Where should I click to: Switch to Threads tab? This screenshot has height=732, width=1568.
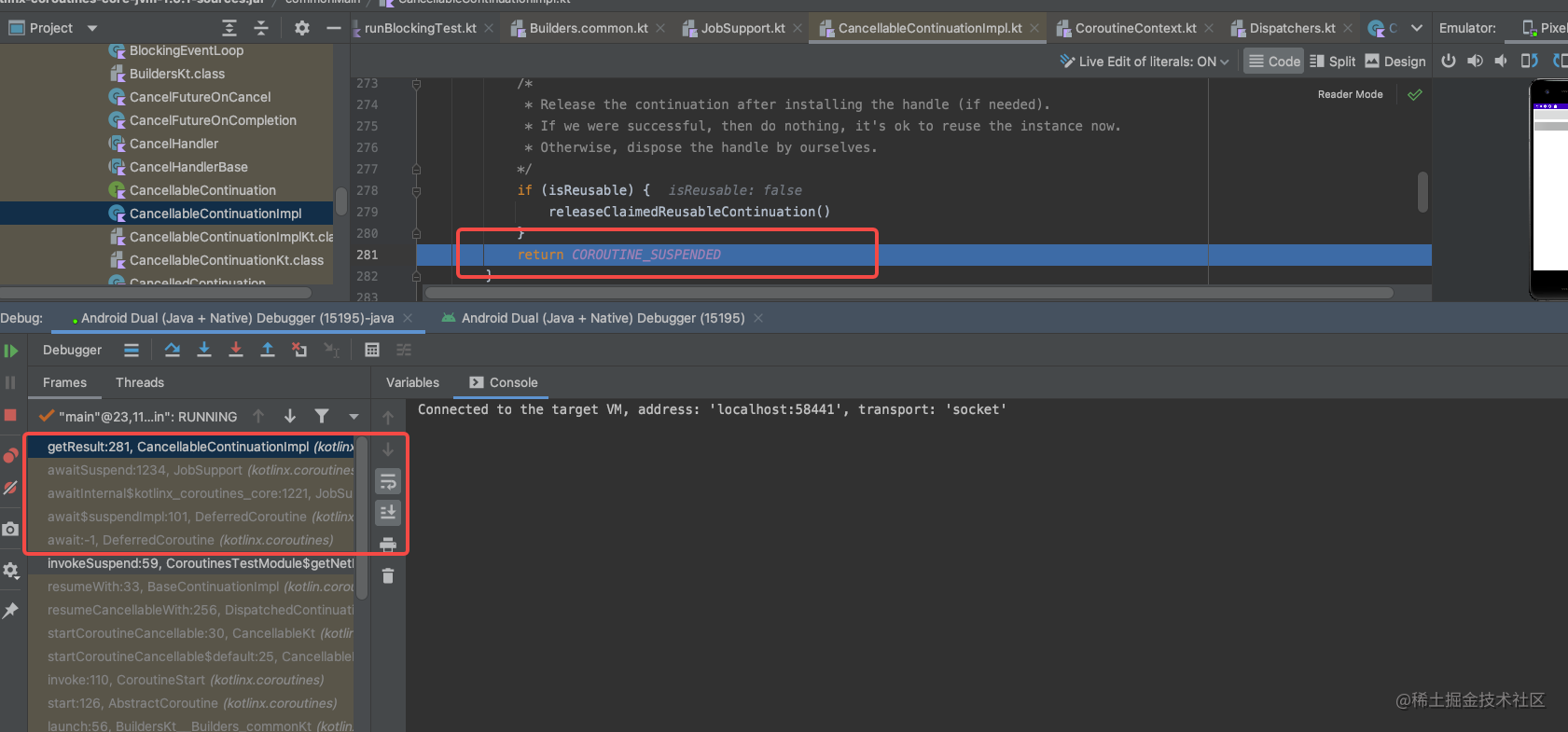(140, 382)
